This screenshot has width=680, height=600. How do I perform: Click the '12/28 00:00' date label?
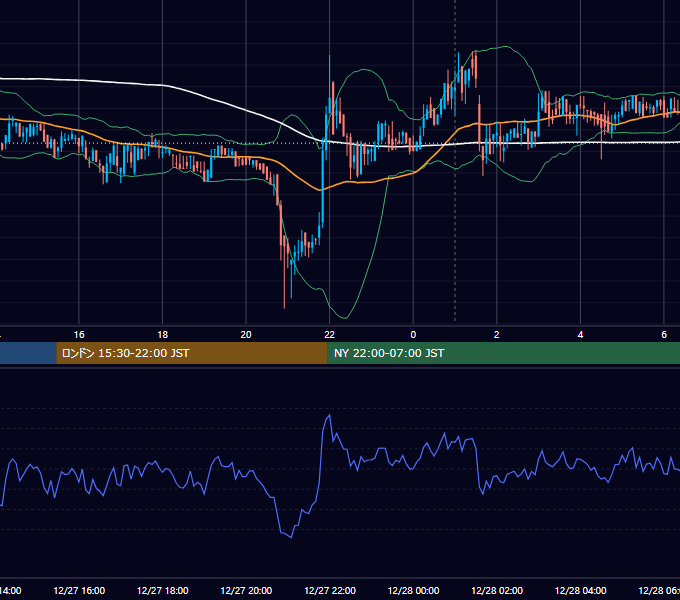pyautogui.click(x=413, y=590)
